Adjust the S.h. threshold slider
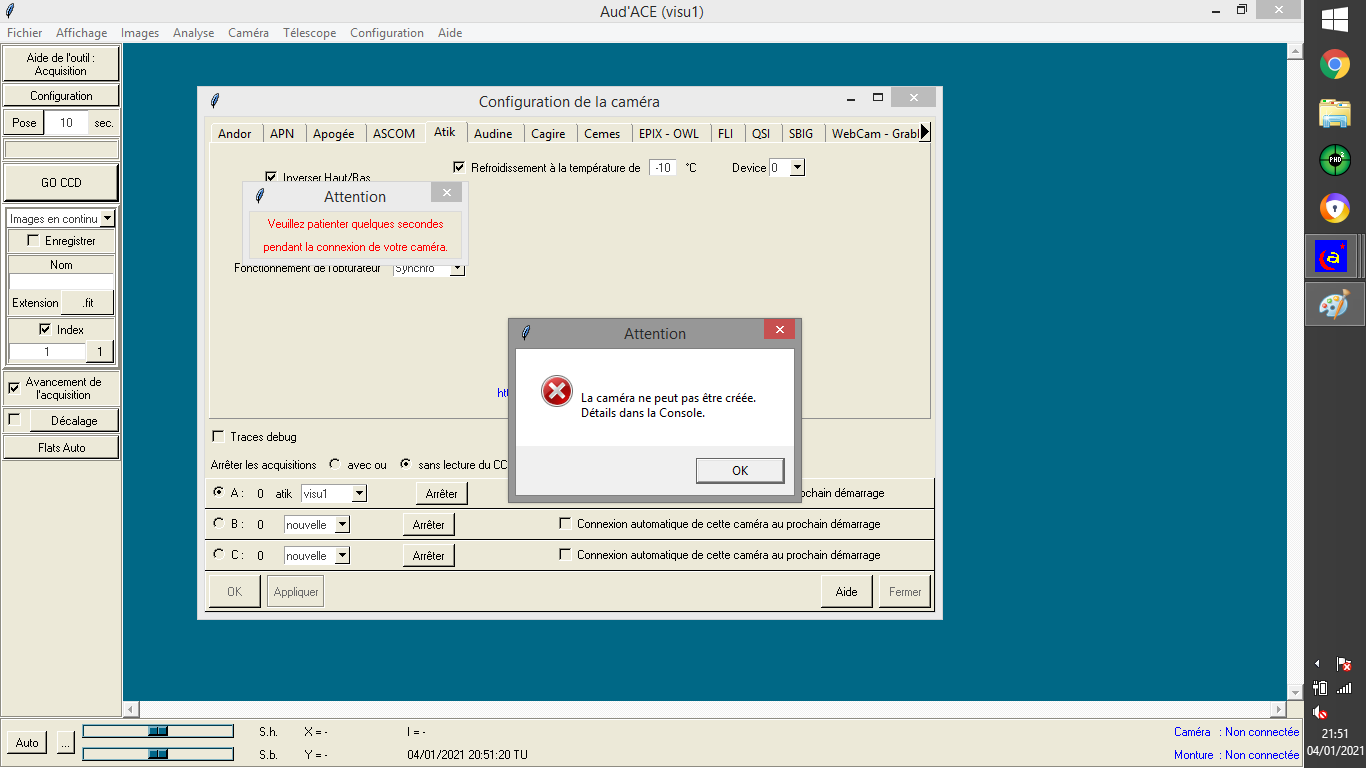Screen dimensions: 1366x768 point(158,731)
